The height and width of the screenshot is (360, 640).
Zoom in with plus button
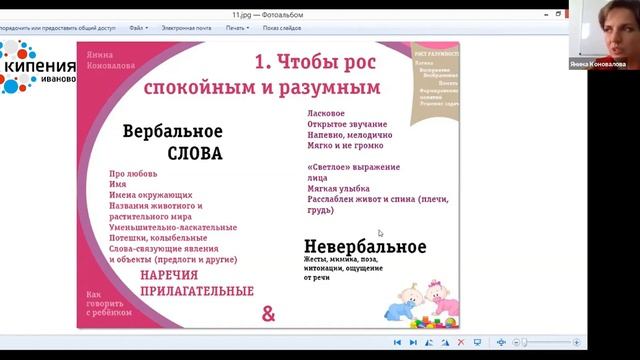click(576, 342)
